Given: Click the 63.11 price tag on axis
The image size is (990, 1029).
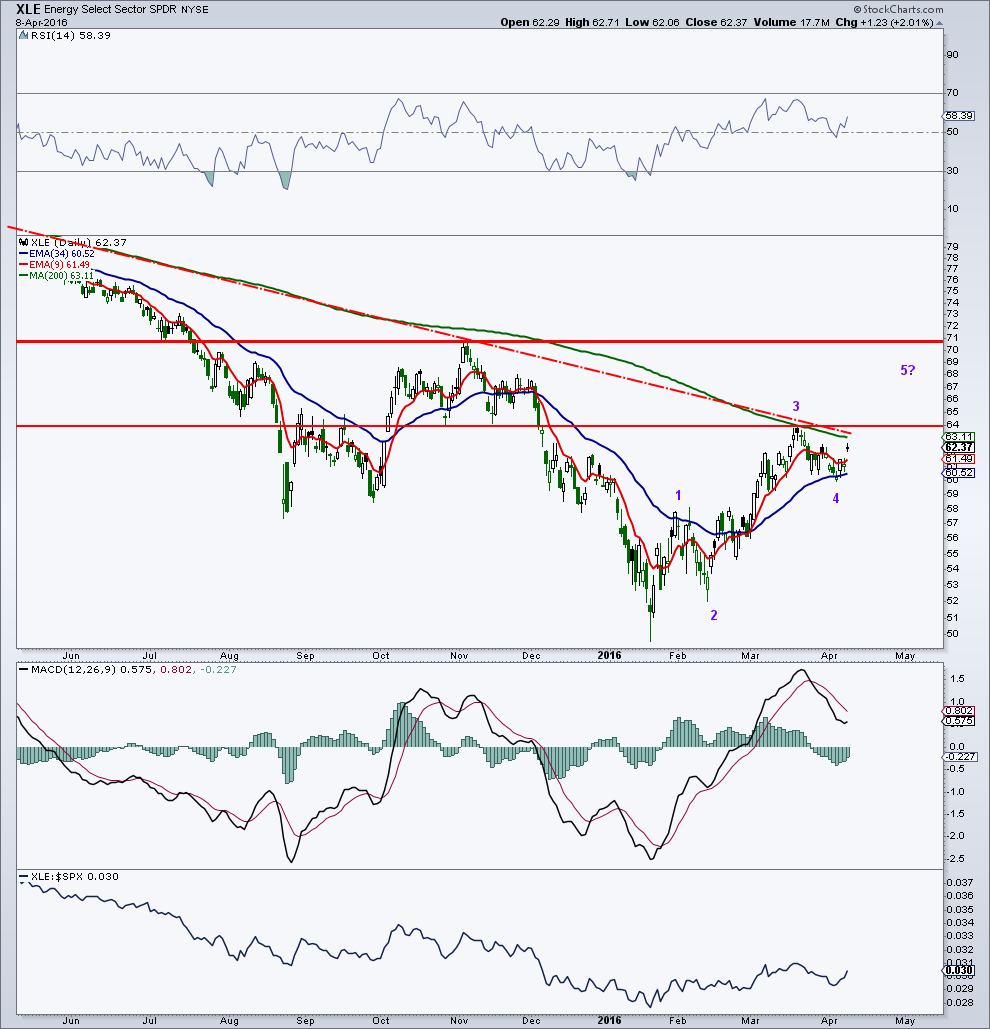Looking at the screenshot, I should pyautogui.click(x=959, y=436).
